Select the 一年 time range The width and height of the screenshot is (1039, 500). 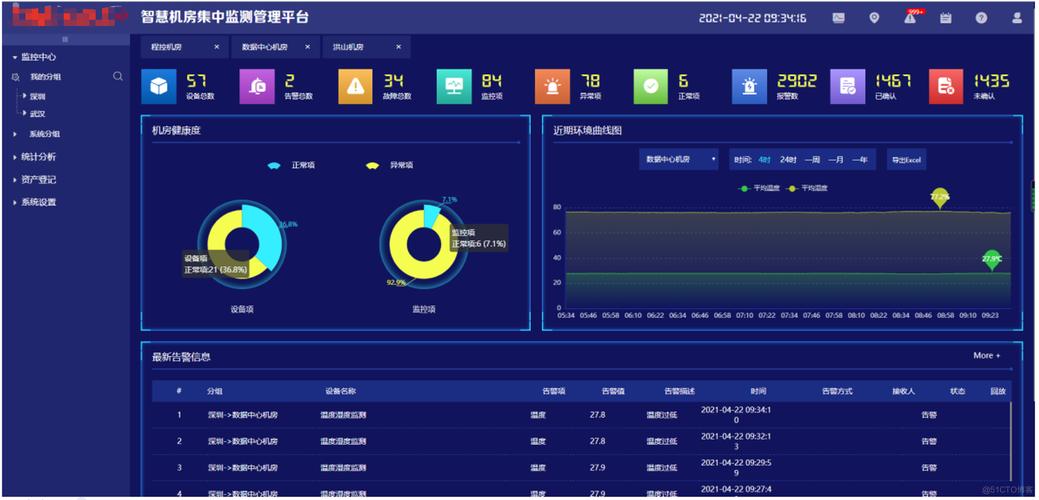click(859, 160)
